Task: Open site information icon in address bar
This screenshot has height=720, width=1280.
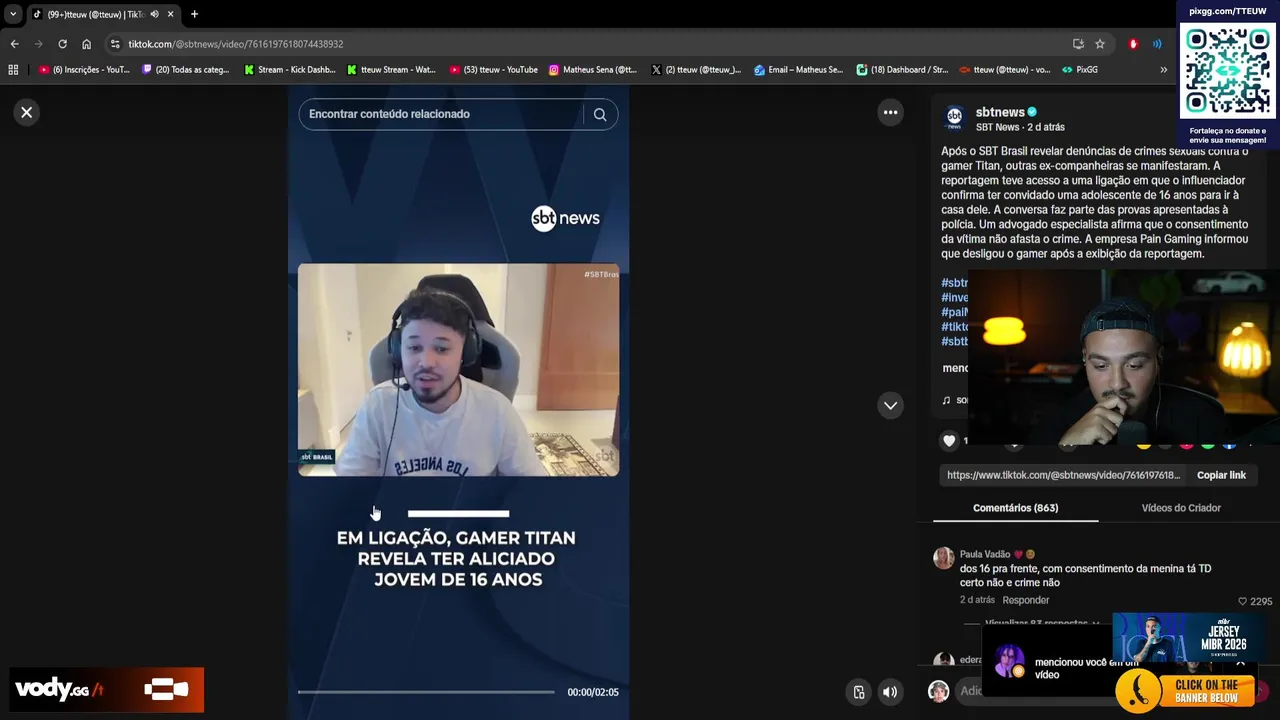Action: 115,44
